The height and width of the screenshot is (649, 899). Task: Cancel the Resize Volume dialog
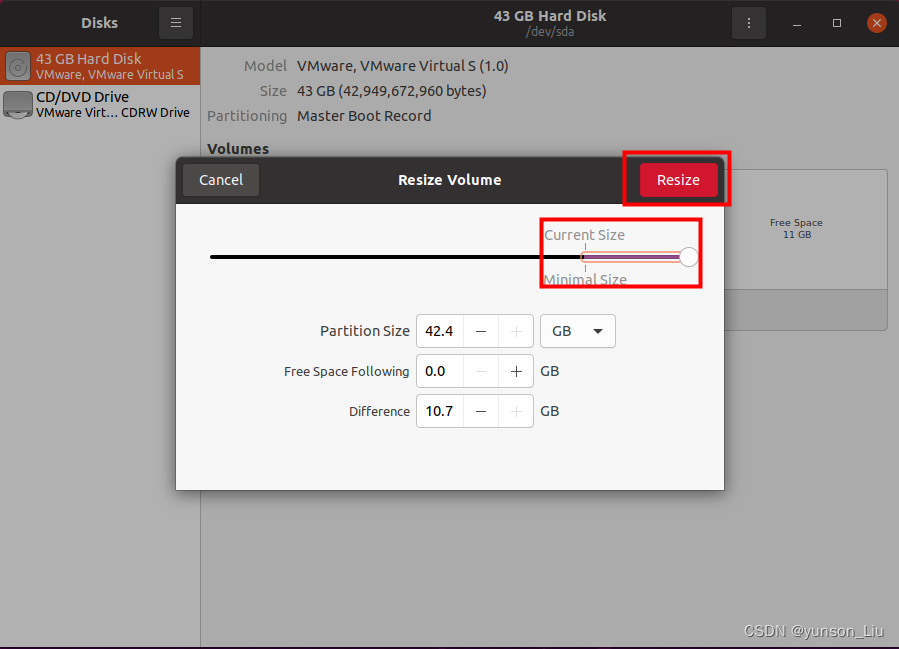coord(220,180)
